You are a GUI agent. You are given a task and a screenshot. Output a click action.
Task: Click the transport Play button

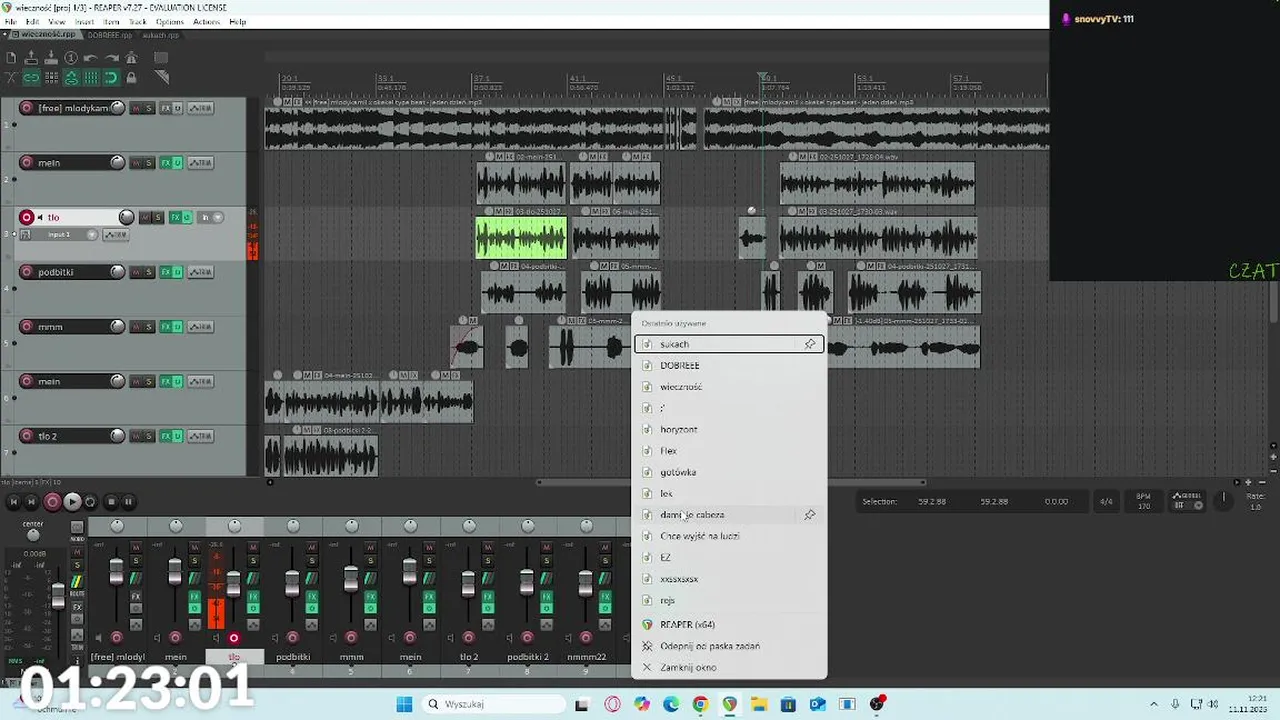(72, 502)
